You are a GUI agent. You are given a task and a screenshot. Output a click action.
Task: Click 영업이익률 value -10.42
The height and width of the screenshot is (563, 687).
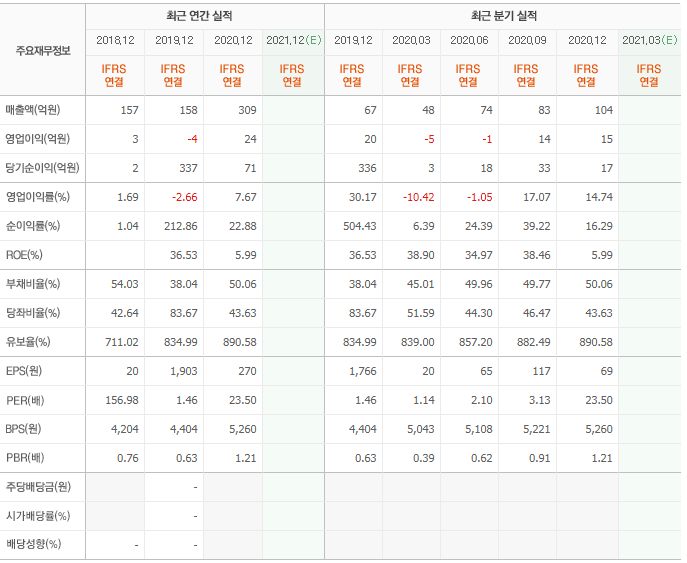pyautogui.click(x=419, y=197)
